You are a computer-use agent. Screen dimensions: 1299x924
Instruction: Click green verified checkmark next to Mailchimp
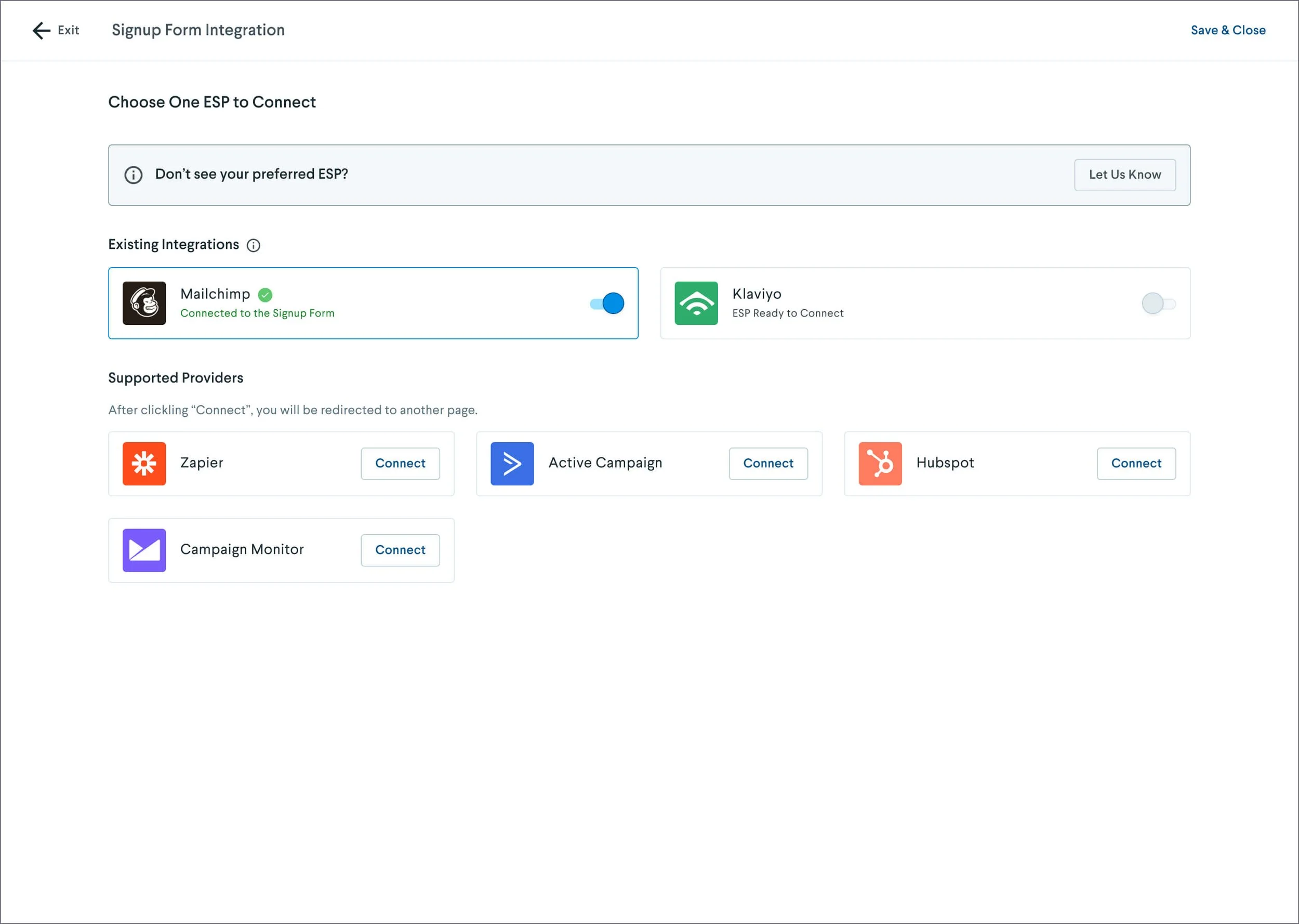coord(265,295)
